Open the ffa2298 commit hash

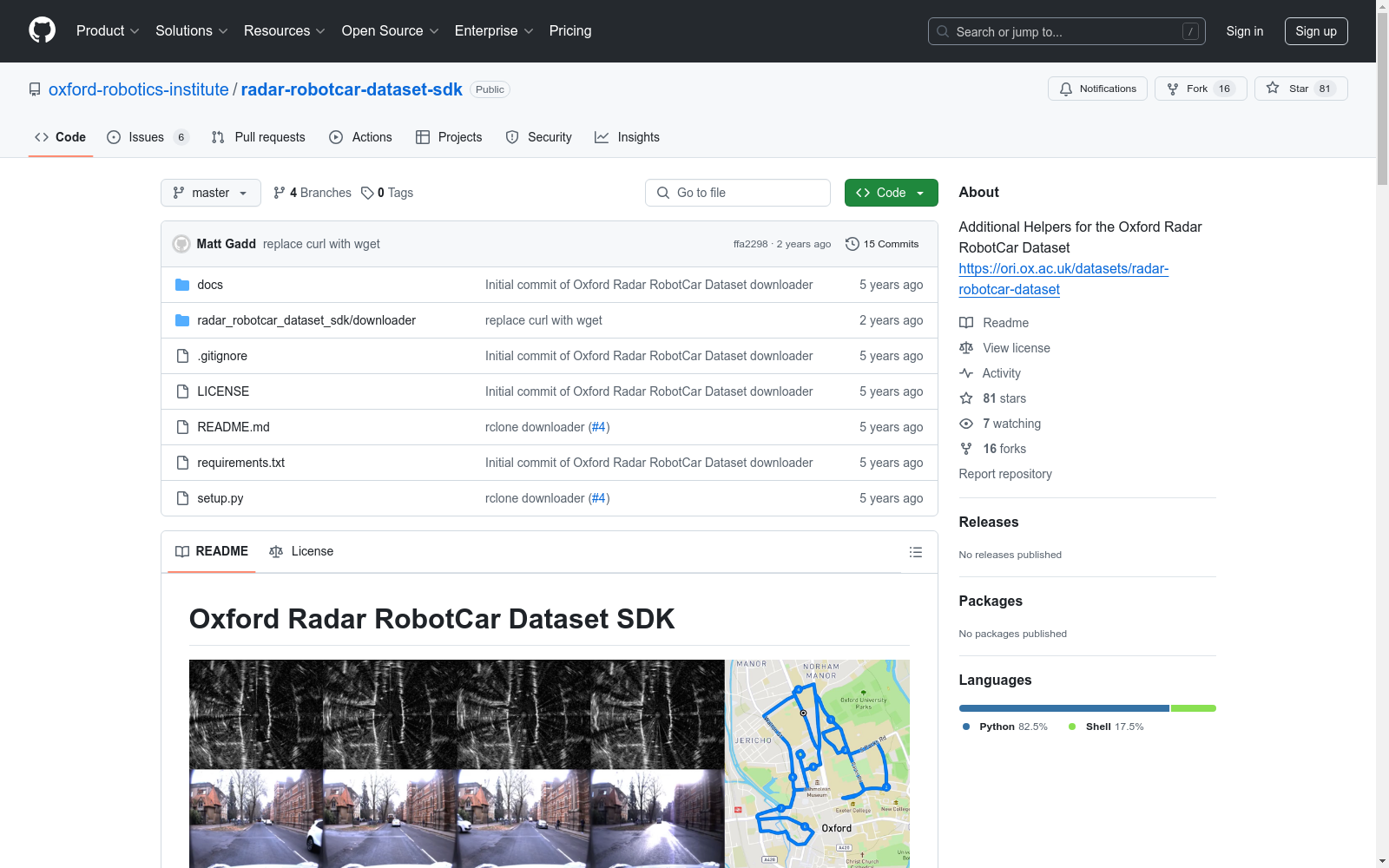pyautogui.click(x=751, y=244)
